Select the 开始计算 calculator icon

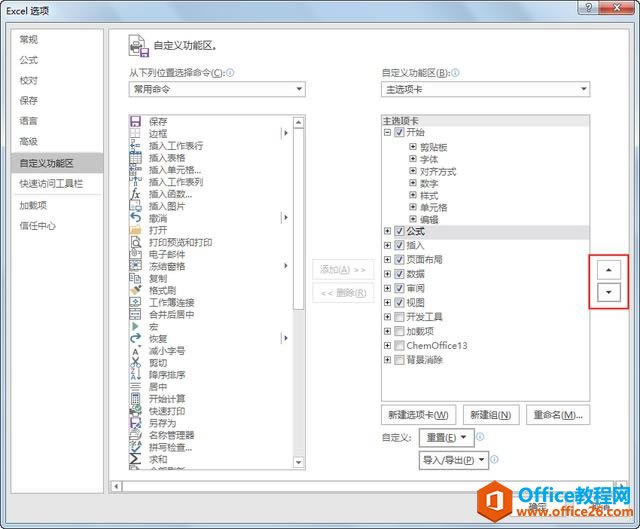point(135,398)
